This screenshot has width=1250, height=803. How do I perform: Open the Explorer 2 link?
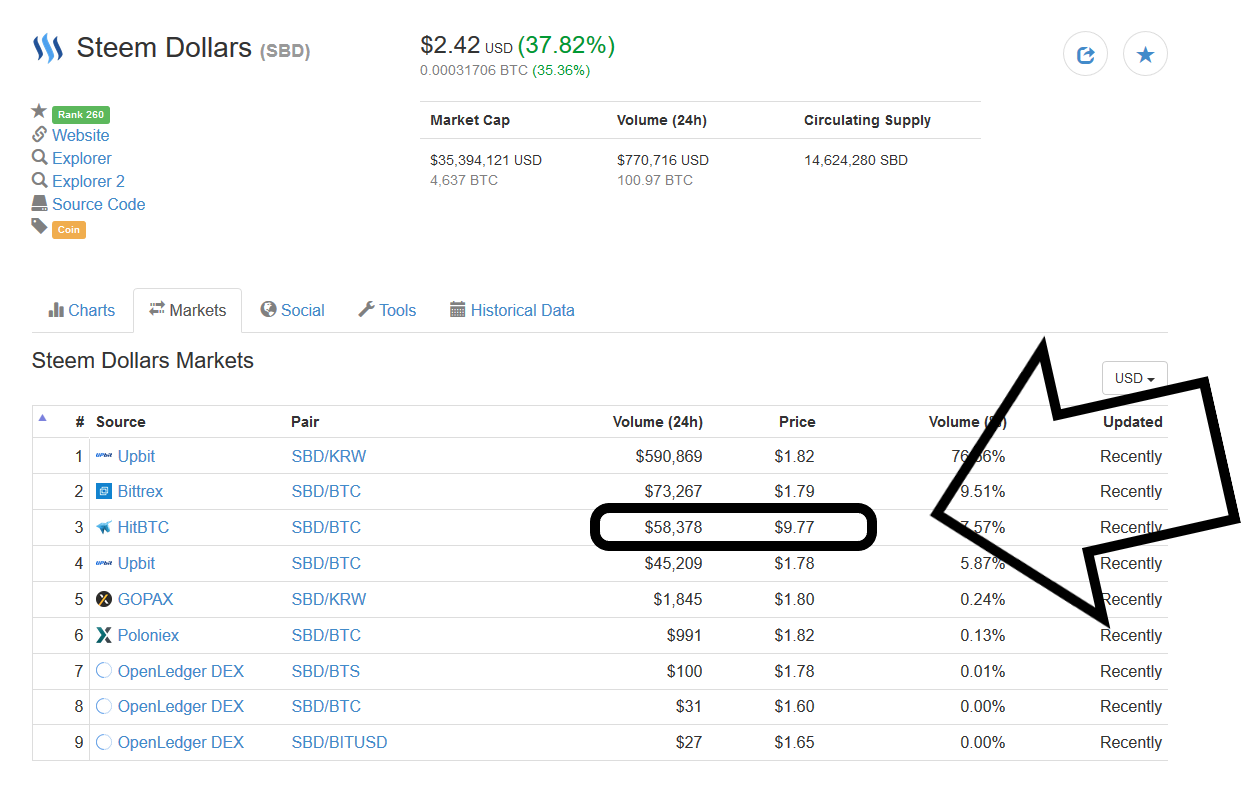[x=89, y=181]
